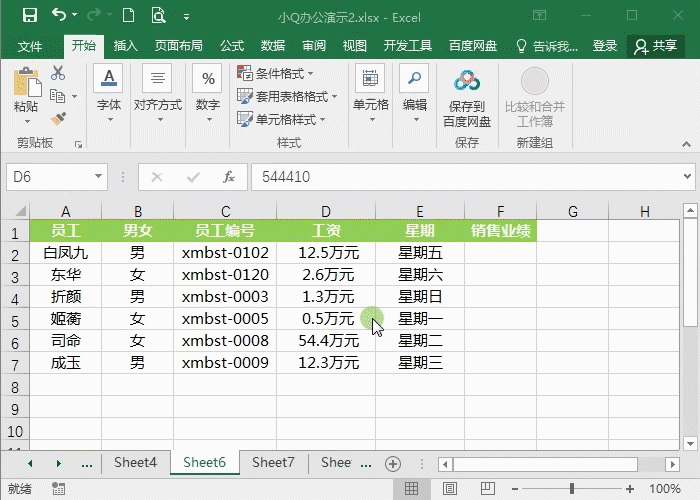The width and height of the screenshot is (700, 500).
Task: Switch to the 页面布局 tab
Action: (x=179, y=46)
